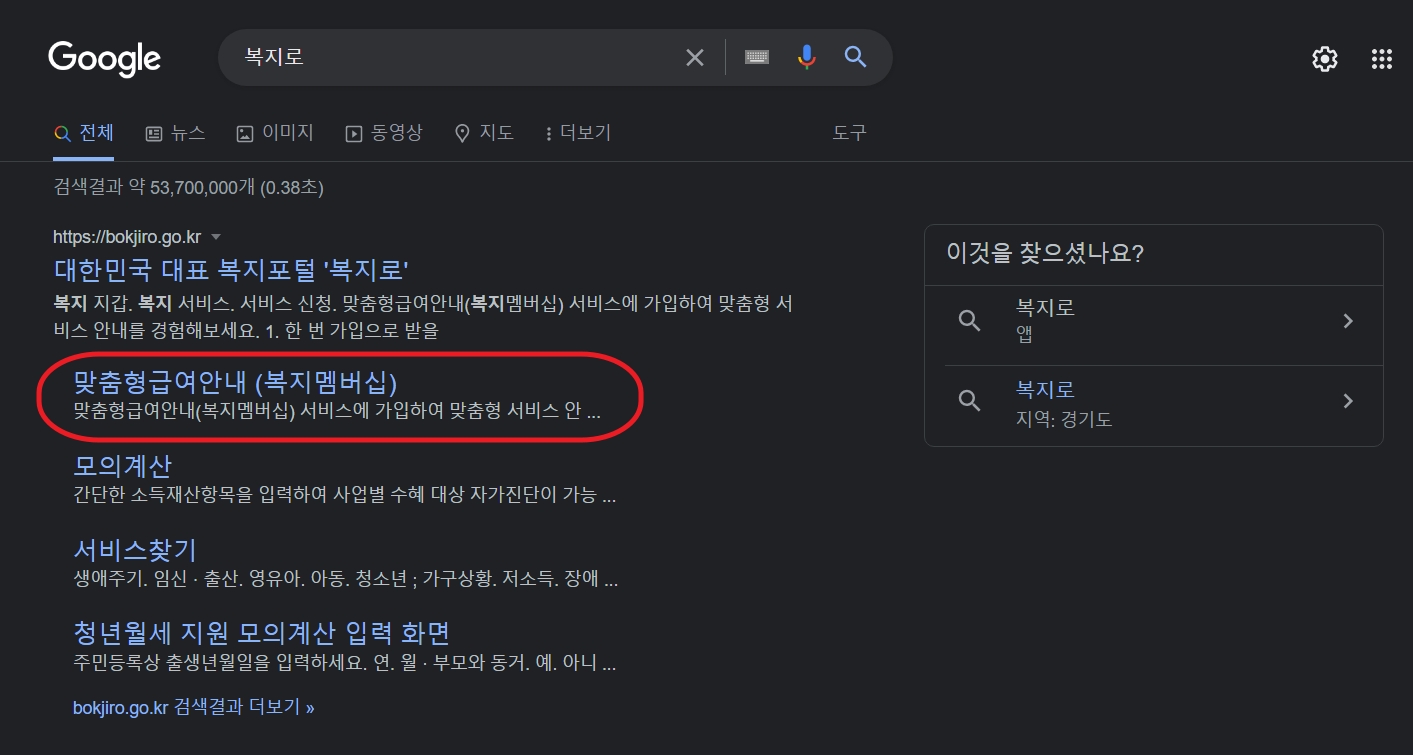Click snippet starting 생애주기. 임신 · 출산
The image size is (1413, 755).
(346, 579)
